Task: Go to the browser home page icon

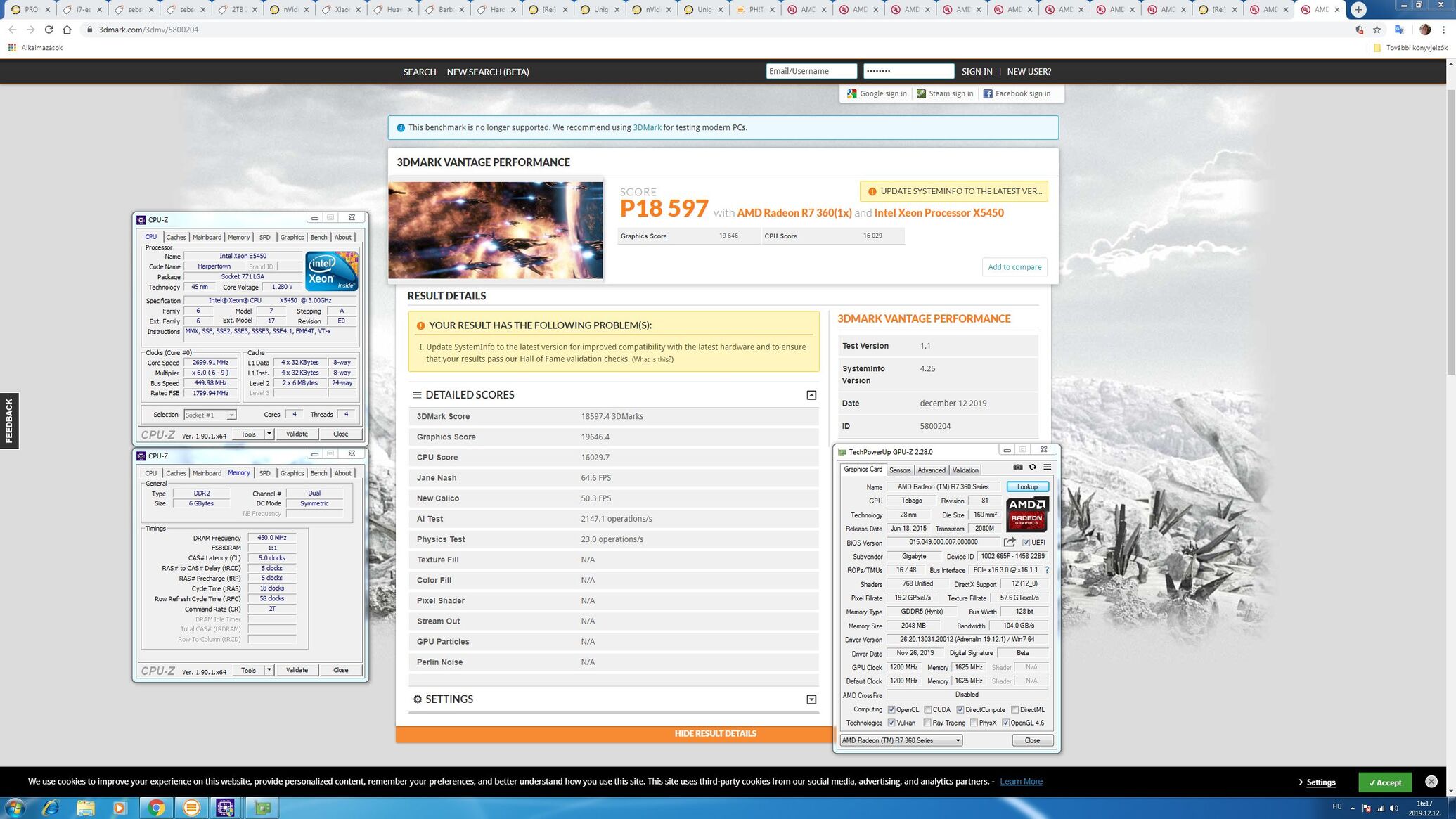Action: [67, 30]
